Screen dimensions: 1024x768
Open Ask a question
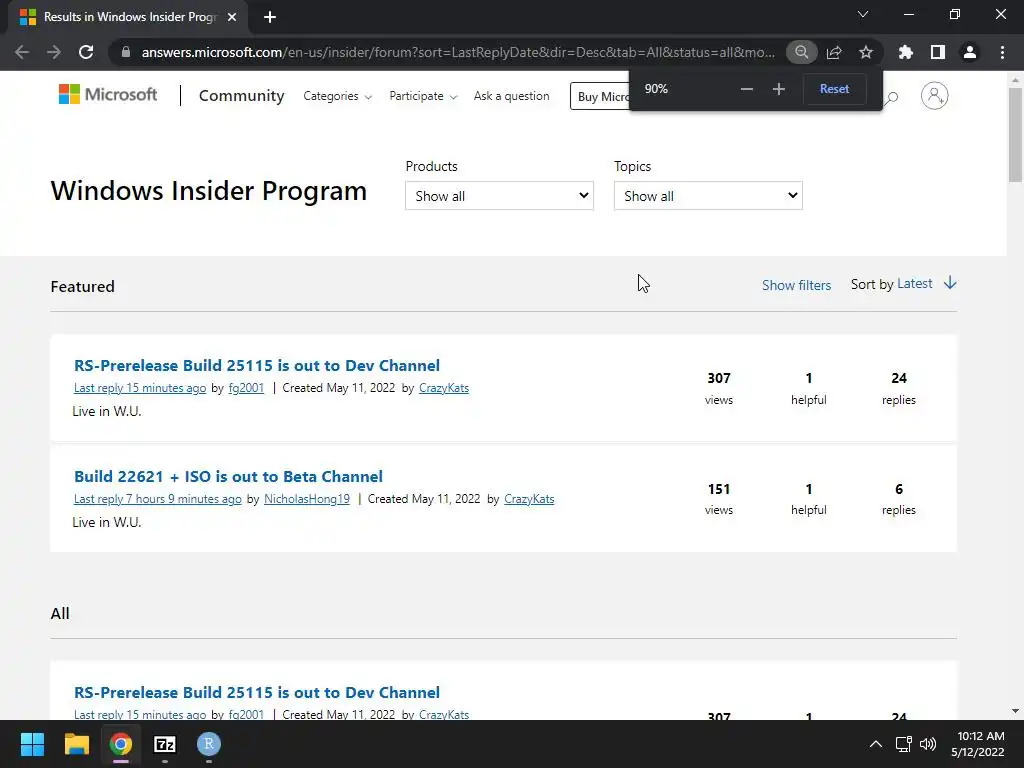[511, 96]
